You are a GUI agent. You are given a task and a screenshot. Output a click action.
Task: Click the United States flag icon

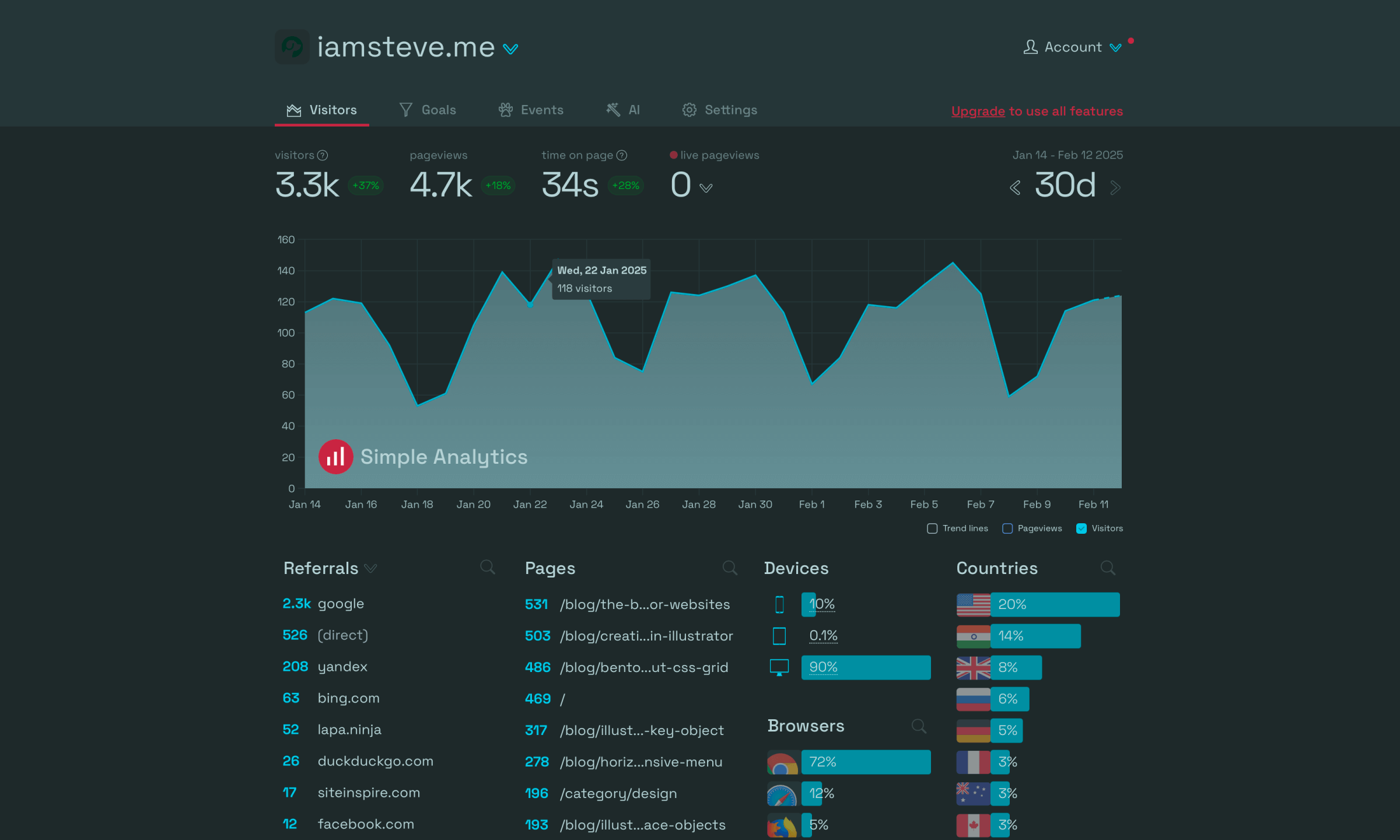[973, 605]
